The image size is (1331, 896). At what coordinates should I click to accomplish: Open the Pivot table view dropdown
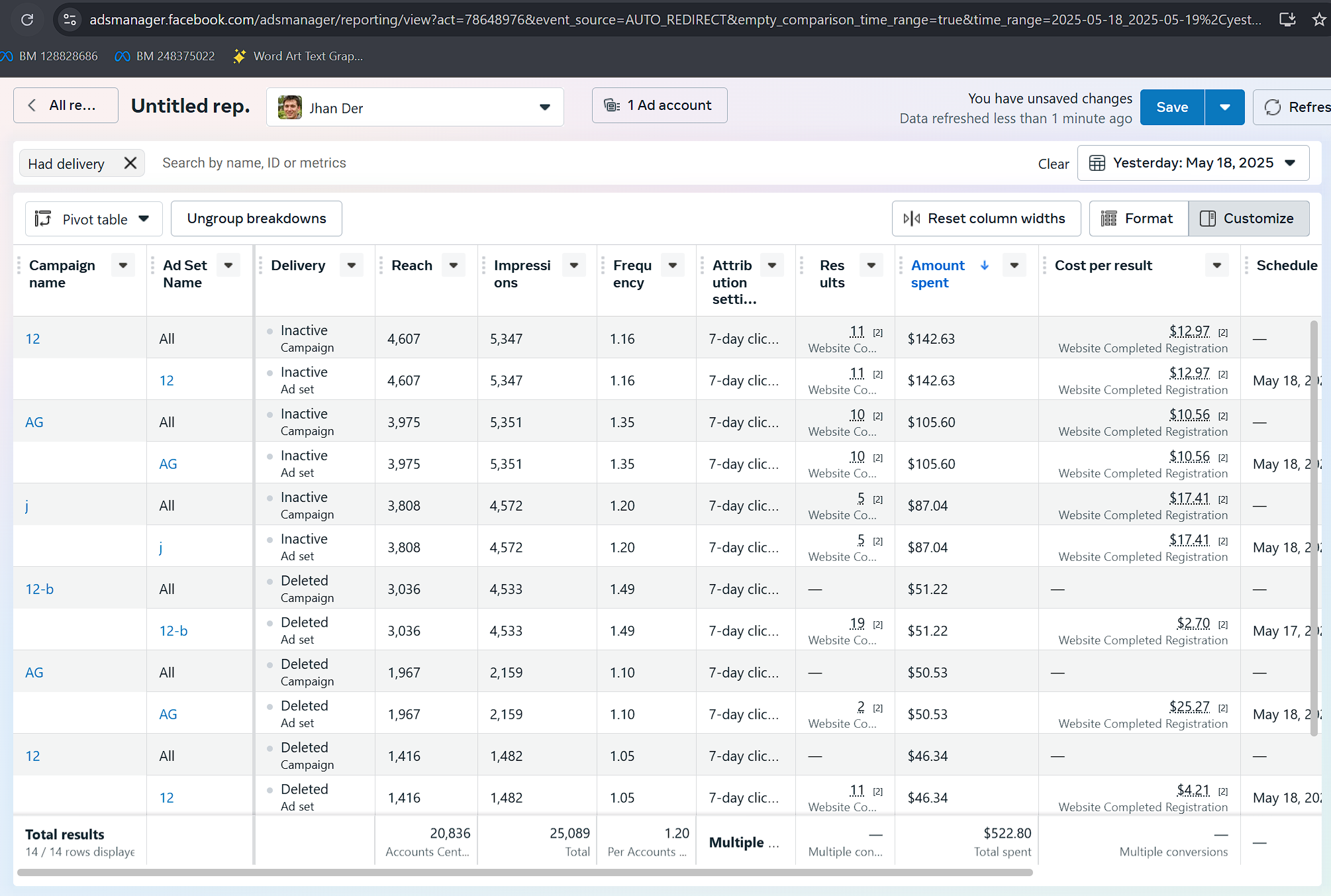[93, 219]
